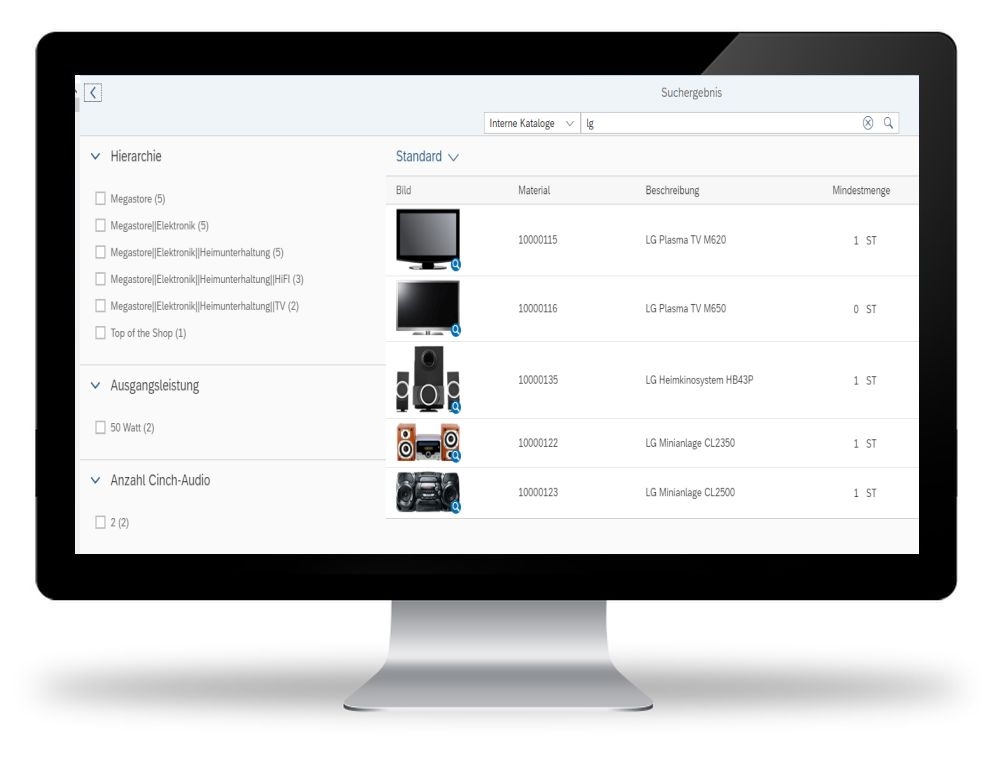Open the Interne Kataloge dropdown

[x=532, y=123]
